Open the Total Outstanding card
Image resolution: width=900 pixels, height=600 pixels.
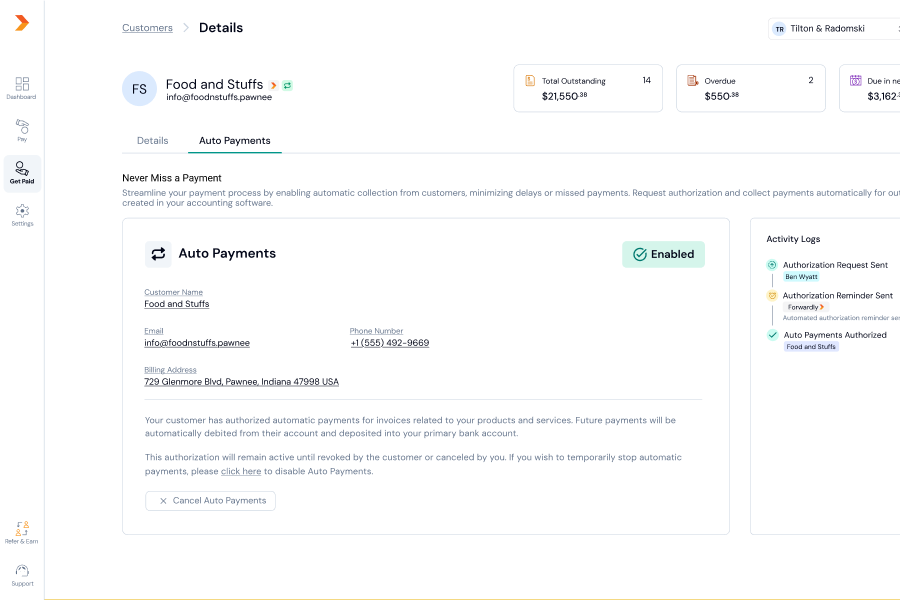tap(588, 89)
